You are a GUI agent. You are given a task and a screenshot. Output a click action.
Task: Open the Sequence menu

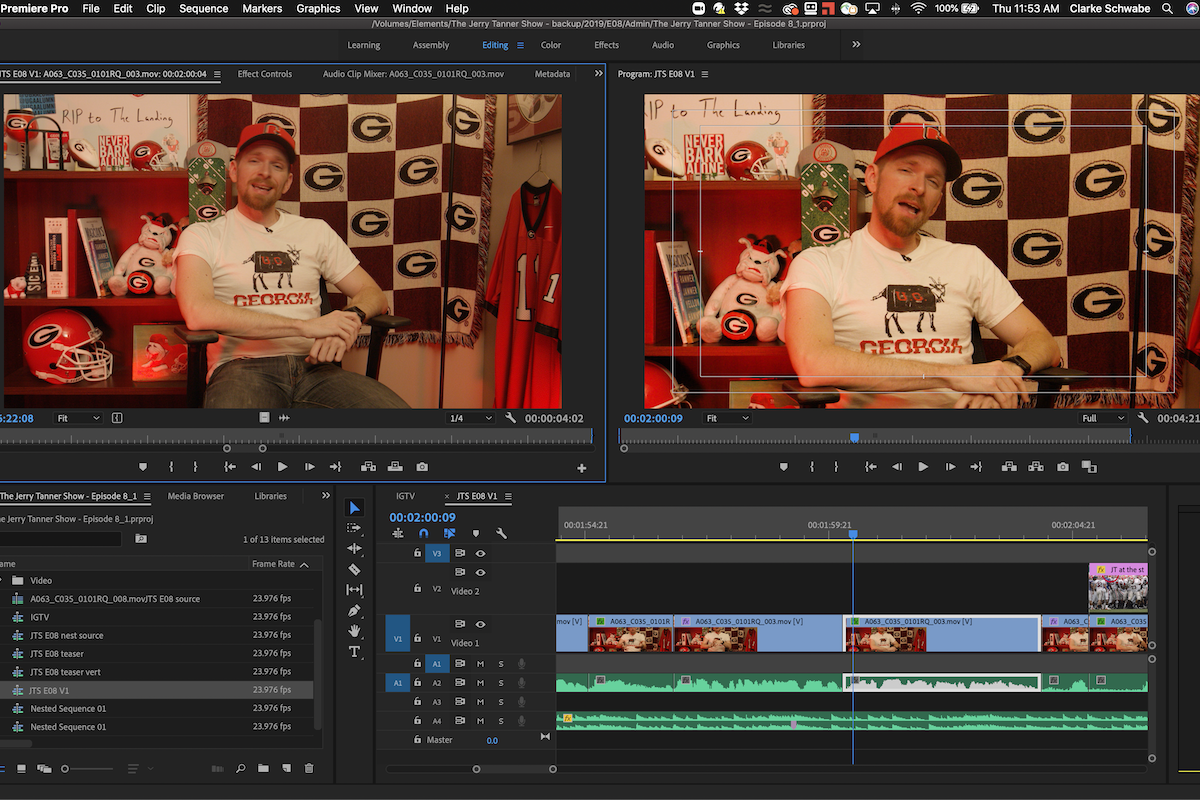(x=203, y=8)
